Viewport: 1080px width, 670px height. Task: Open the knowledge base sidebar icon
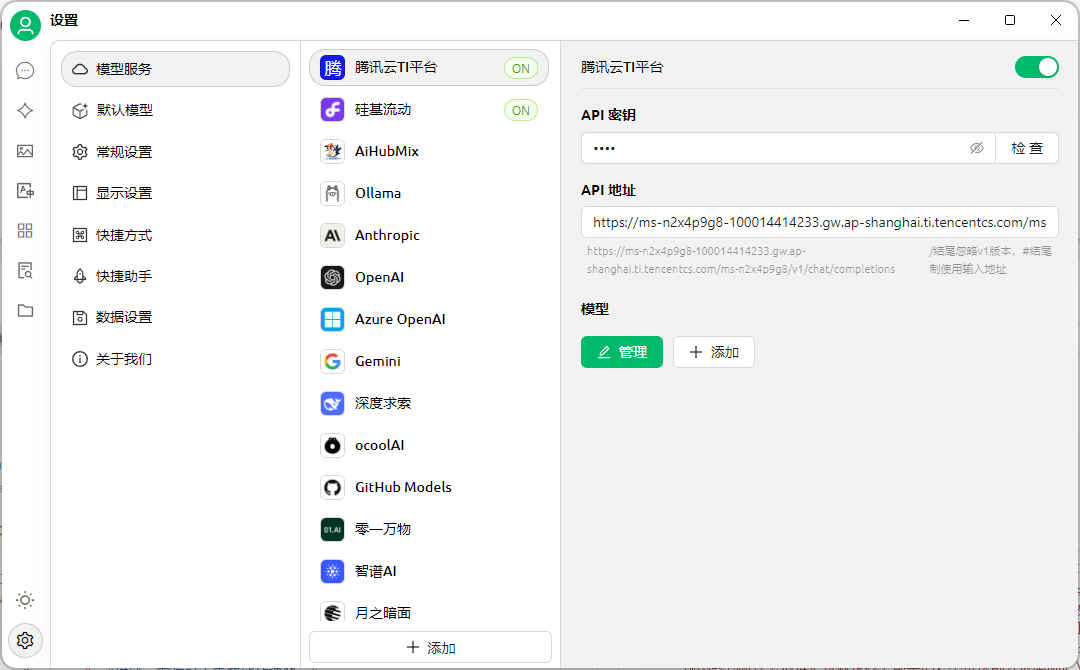tap(25, 271)
